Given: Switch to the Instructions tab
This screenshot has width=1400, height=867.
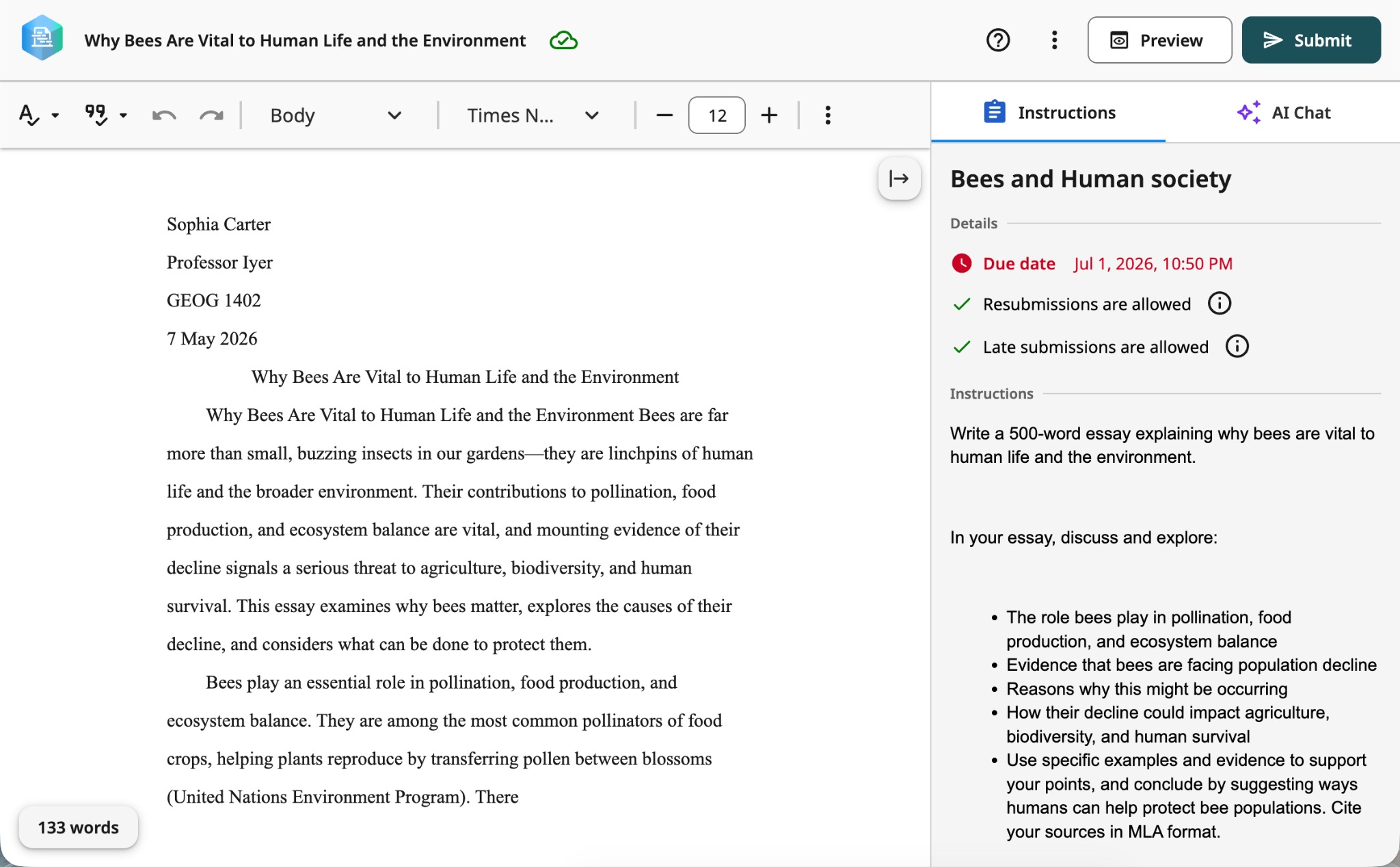Looking at the screenshot, I should 1049,113.
